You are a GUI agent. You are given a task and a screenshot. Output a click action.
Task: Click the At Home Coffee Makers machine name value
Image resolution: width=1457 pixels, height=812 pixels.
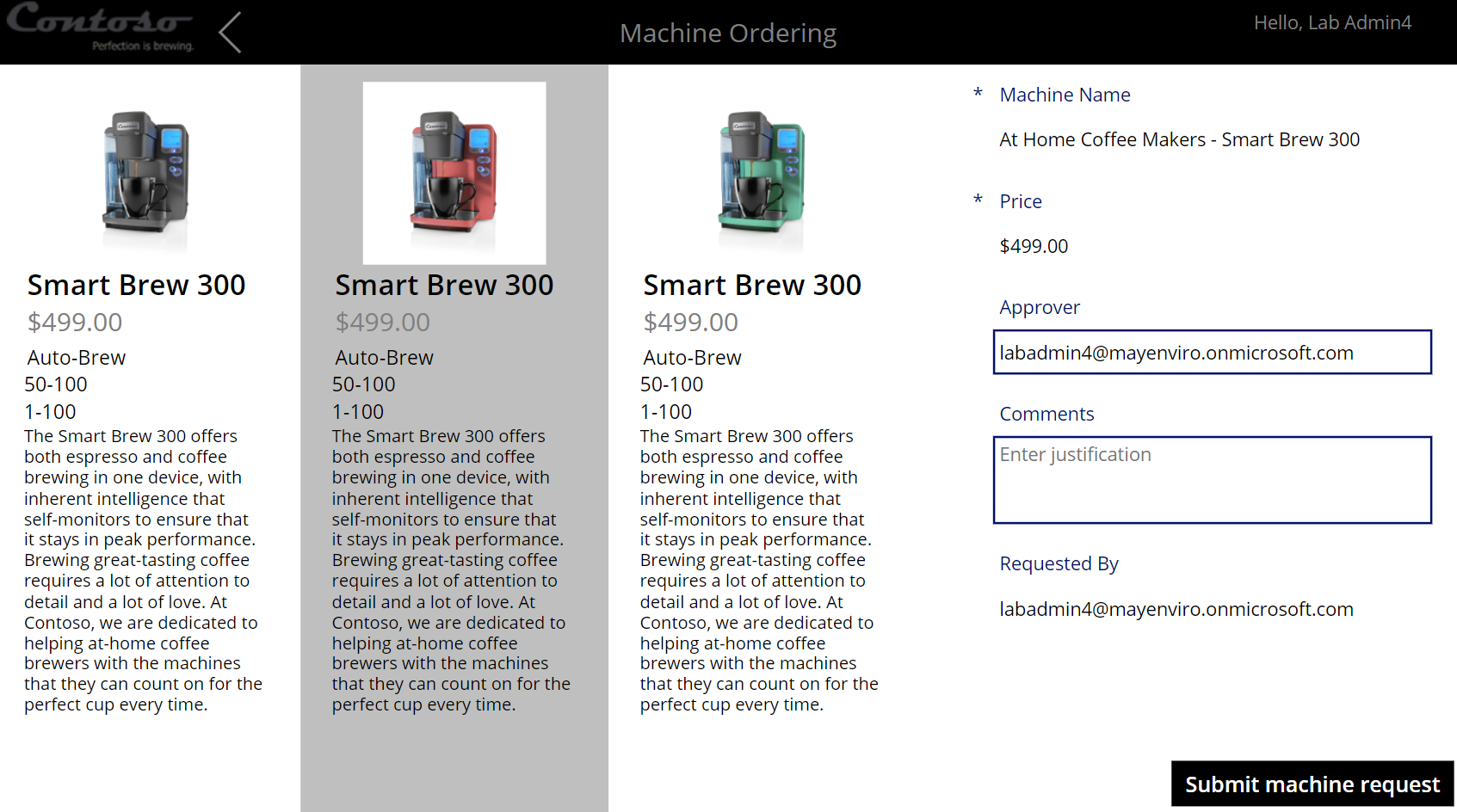pyautogui.click(x=1179, y=139)
